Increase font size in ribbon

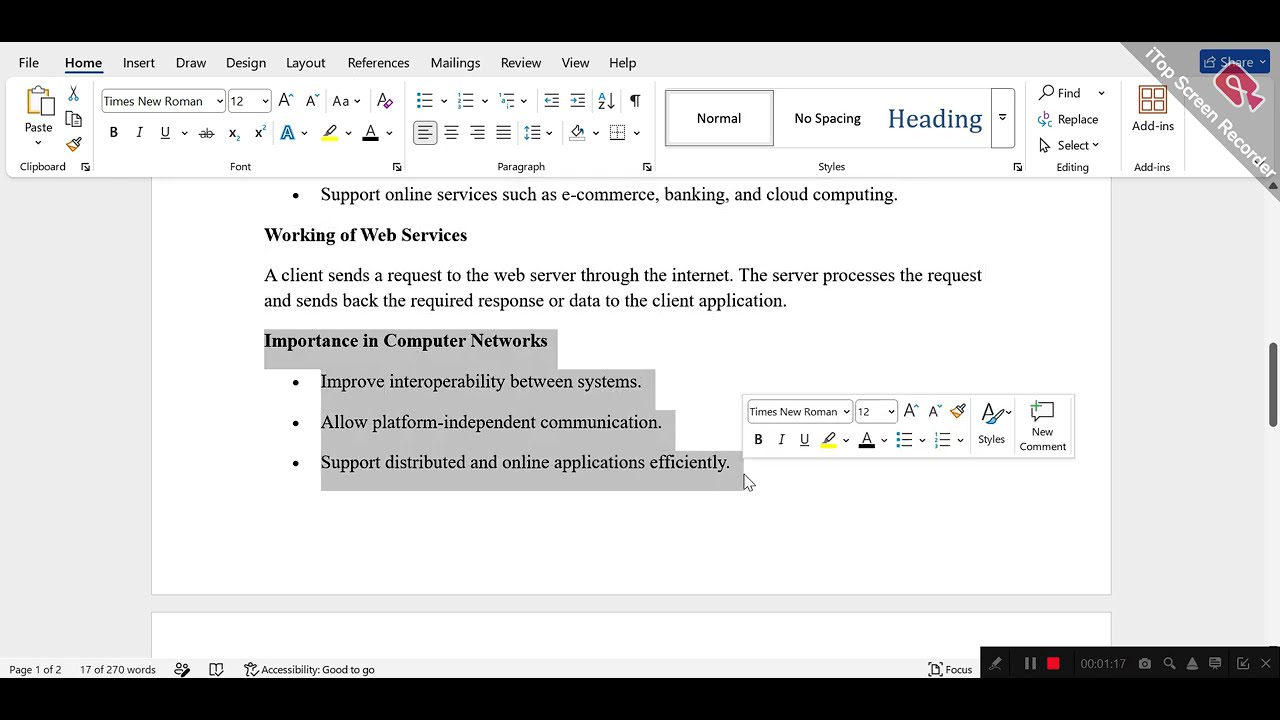tap(286, 101)
